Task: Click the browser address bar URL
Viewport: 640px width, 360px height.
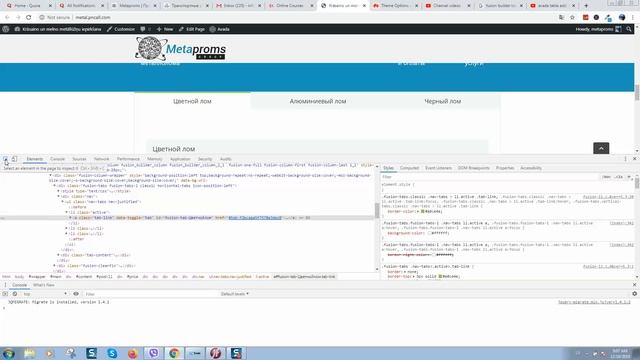Action: (93, 18)
